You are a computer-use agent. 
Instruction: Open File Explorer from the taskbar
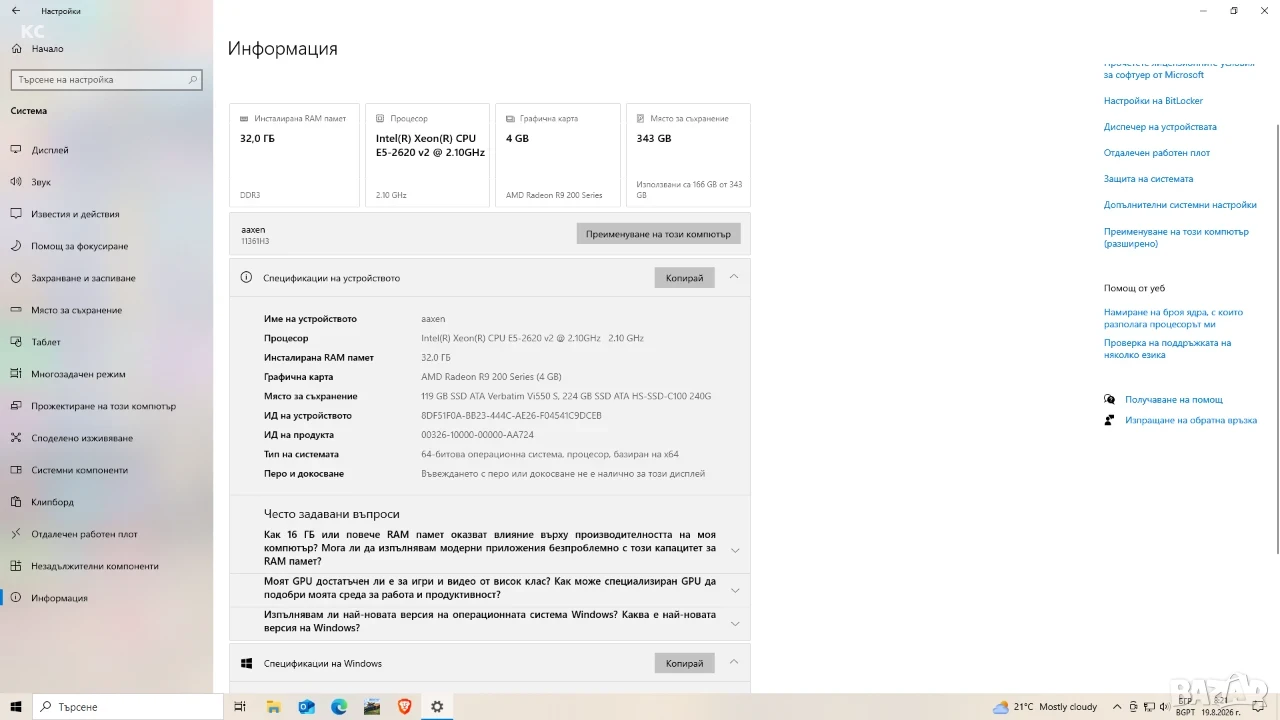274,707
